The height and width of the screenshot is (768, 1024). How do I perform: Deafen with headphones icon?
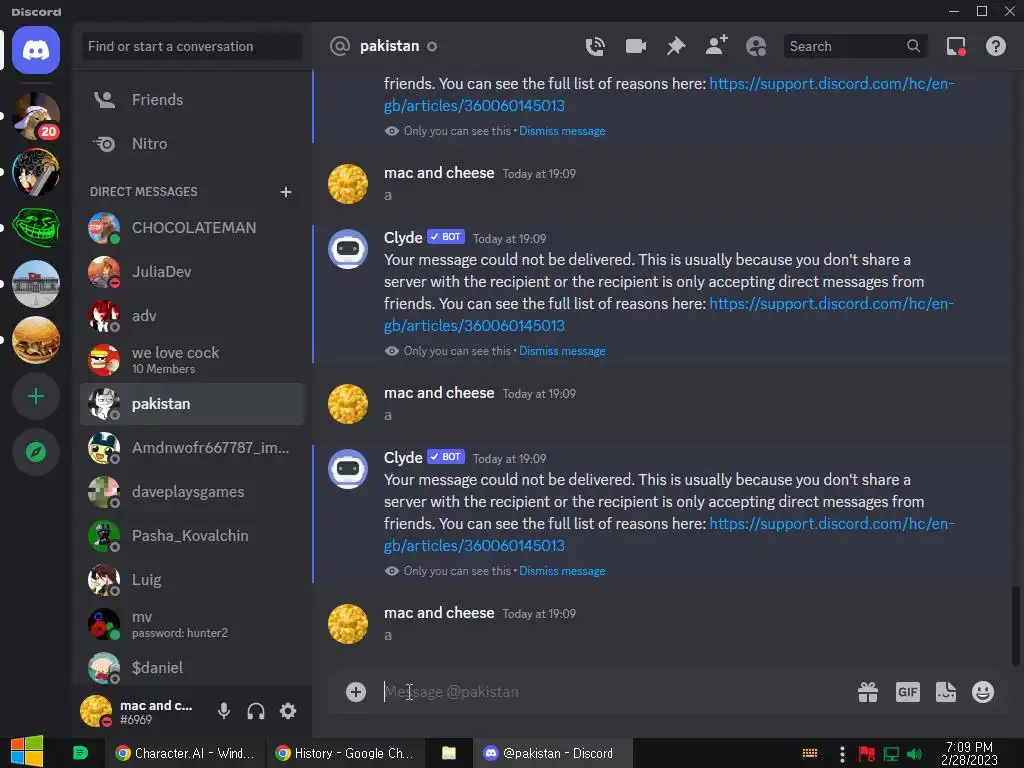pyautogui.click(x=256, y=711)
